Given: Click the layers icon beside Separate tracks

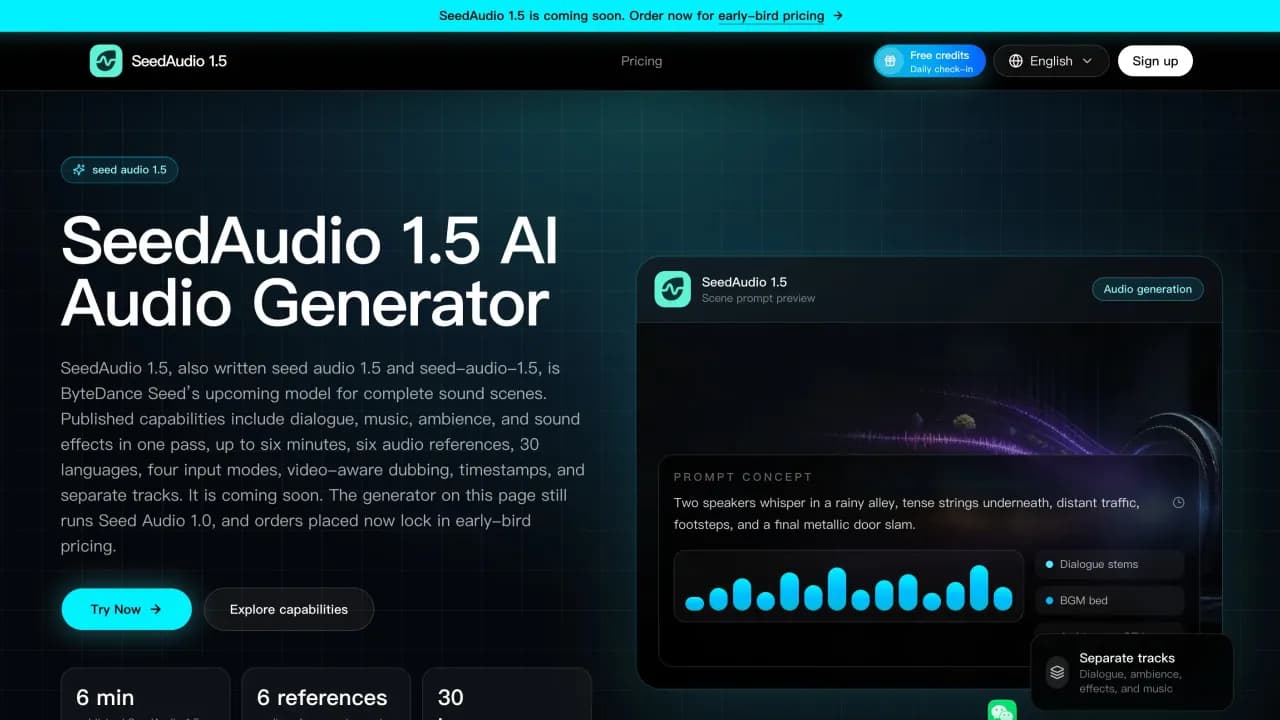Looking at the screenshot, I should click(x=1057, y=673).
